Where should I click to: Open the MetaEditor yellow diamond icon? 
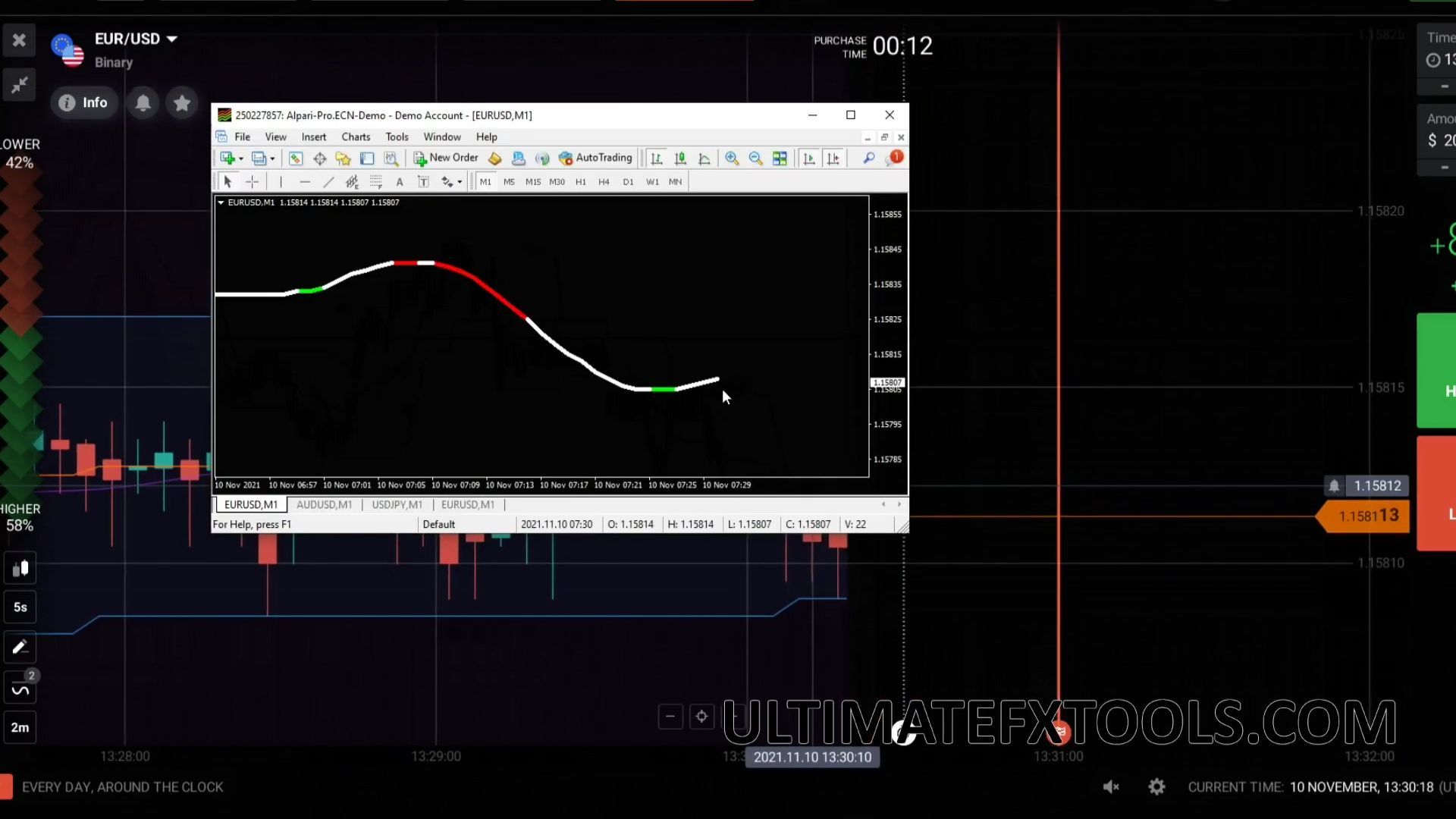(x=494, y=158)
